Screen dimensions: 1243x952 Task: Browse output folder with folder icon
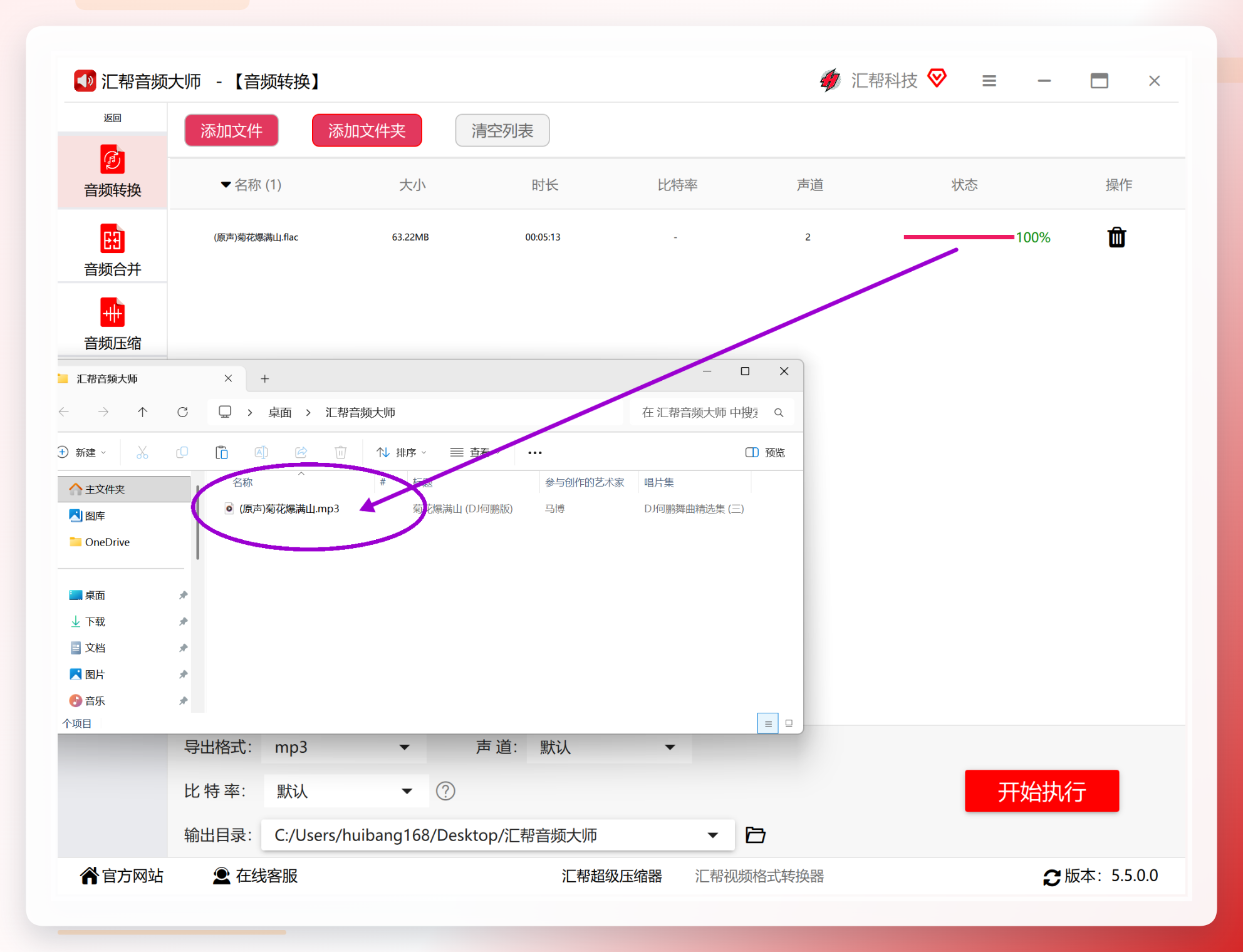tap(756, 835)
